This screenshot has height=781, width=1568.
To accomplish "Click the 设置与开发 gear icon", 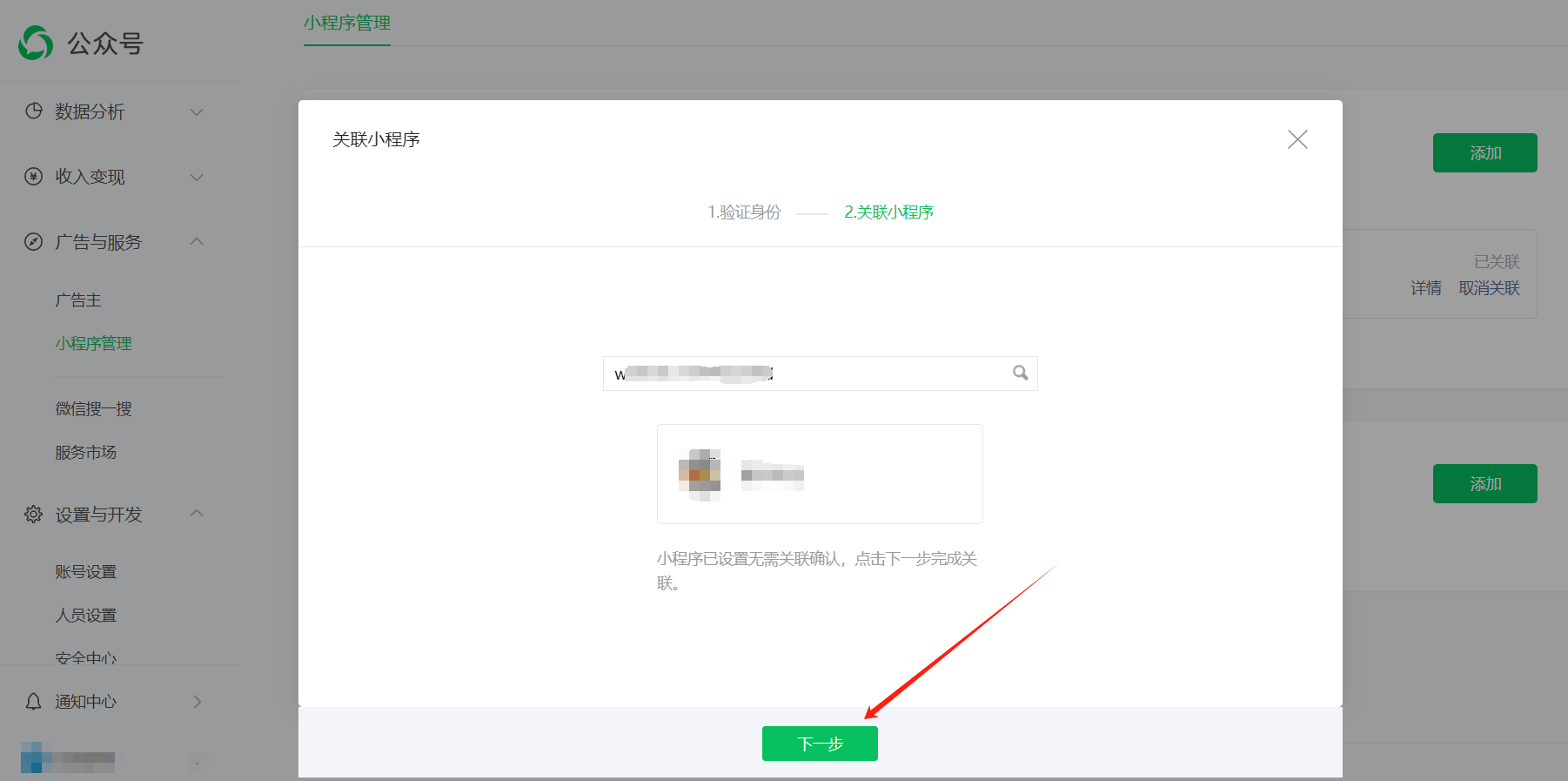I will pyautogui.click(x=34, y=515).
